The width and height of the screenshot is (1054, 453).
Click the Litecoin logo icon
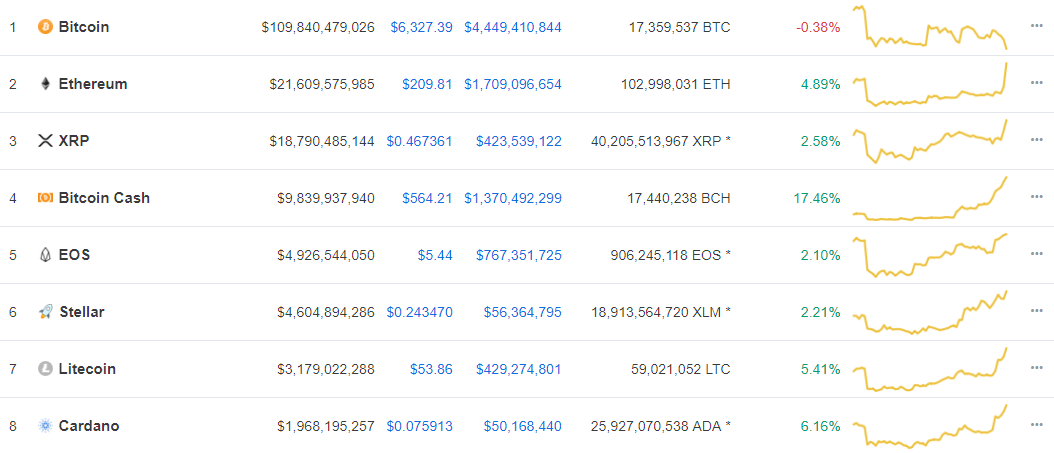coord(45,369)
